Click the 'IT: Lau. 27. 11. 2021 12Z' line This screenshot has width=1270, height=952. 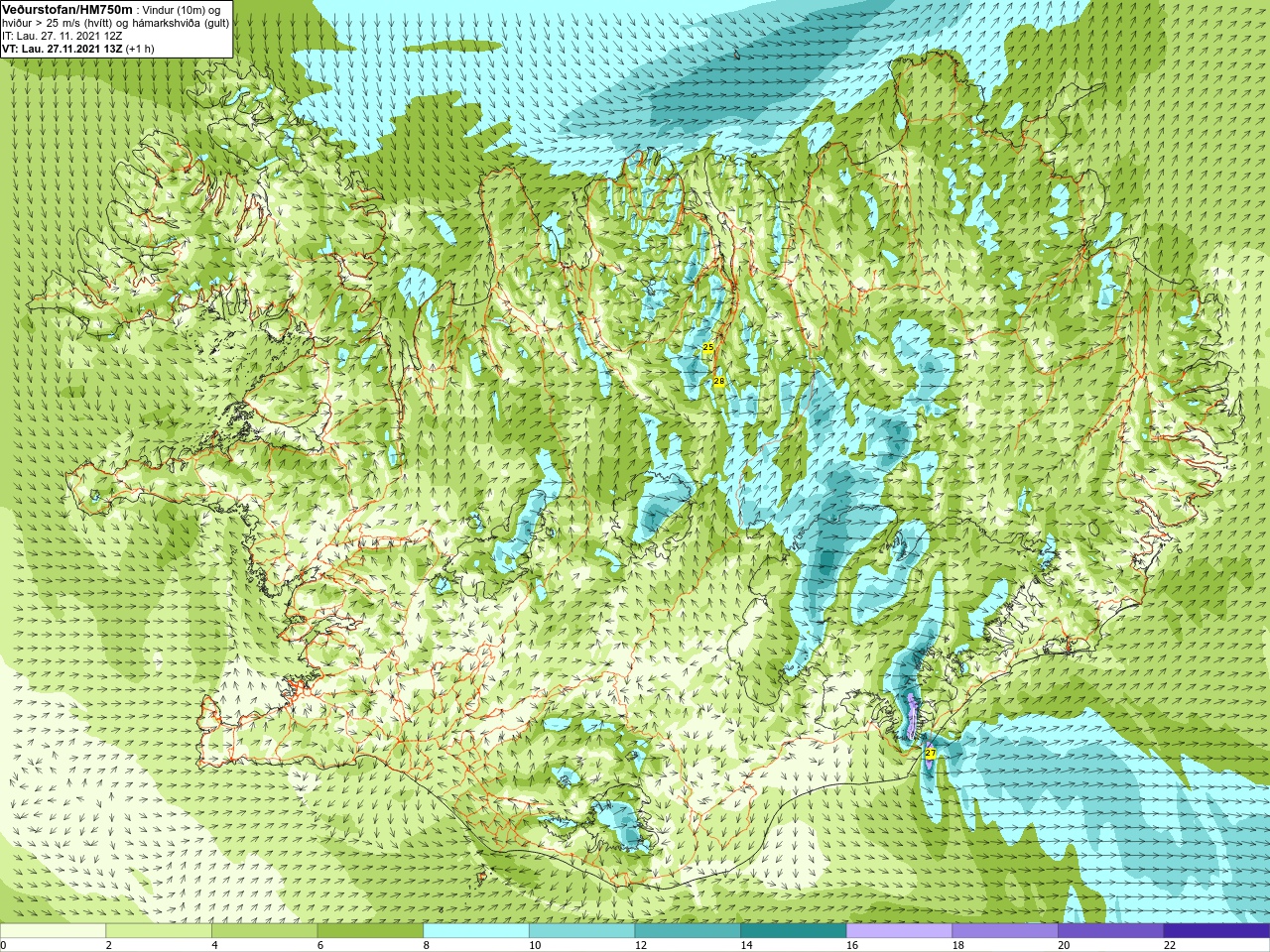pyautogui.click(x=63, y=36)
